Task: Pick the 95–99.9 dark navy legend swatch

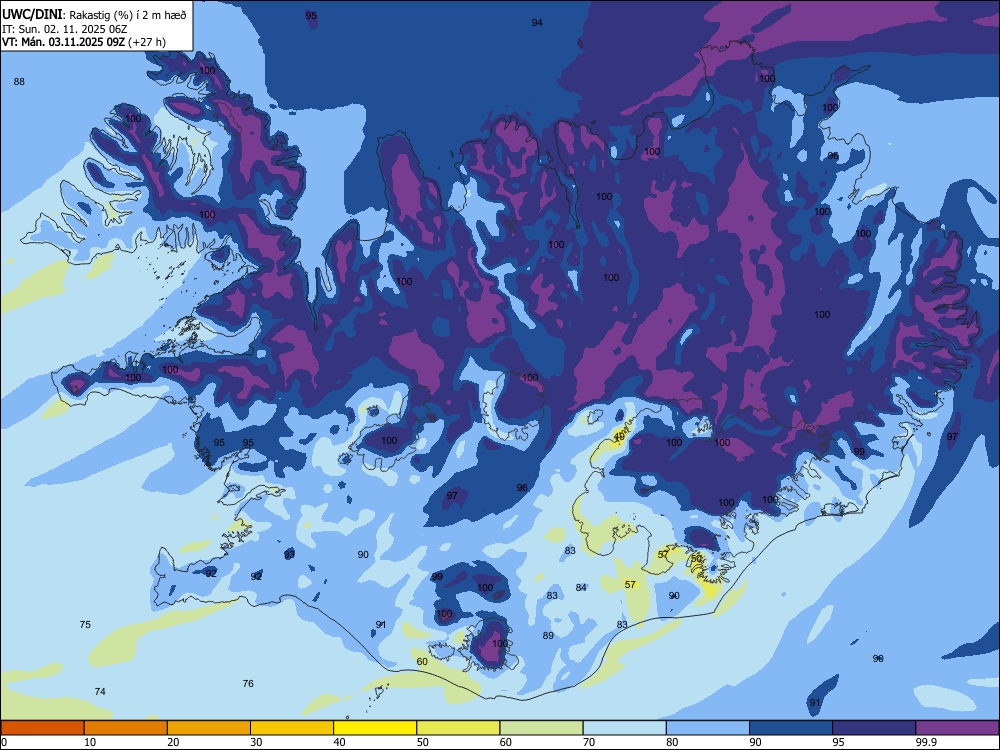Action: coord(874,728)
